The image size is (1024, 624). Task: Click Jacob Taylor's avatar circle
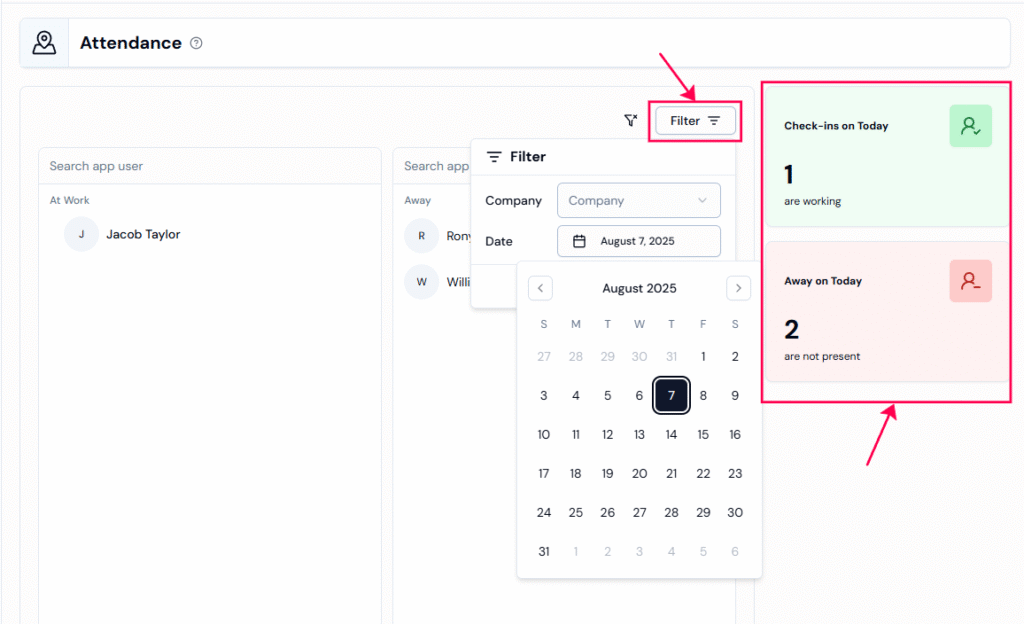pyautogui.click(x=81, y=235)
